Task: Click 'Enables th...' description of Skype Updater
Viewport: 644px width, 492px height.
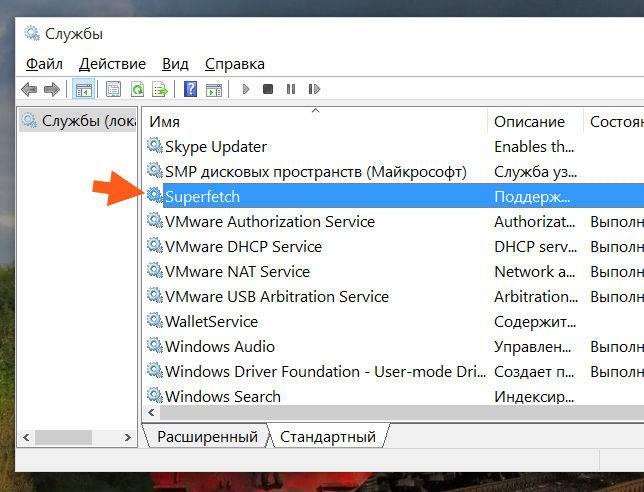Action: pos(534,147)
